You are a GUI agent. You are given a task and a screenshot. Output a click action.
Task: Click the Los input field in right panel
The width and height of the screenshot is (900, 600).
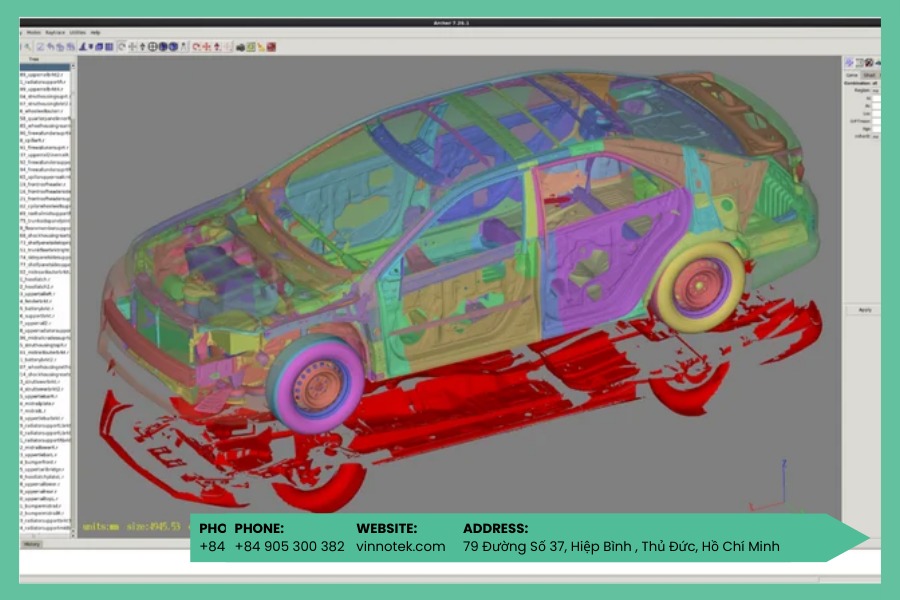876,114
